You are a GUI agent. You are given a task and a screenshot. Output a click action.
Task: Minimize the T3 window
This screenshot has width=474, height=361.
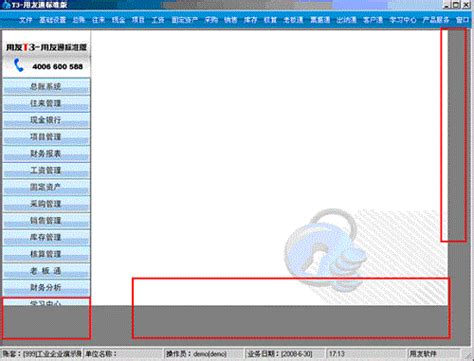coord(447,5)
